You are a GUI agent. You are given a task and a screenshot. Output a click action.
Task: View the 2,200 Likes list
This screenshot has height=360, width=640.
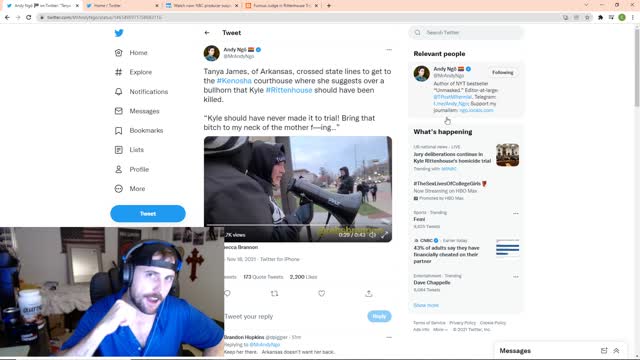303,277
